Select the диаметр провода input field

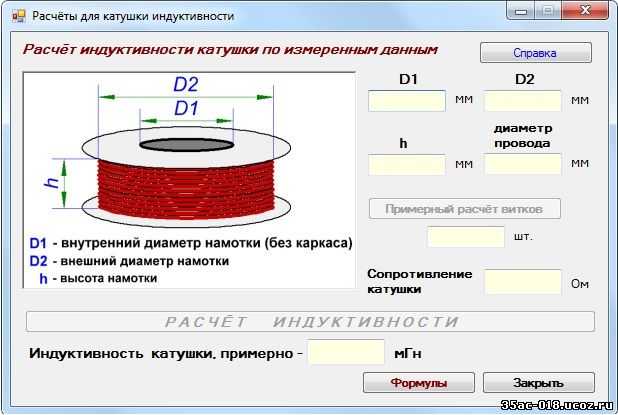pos(523,165)
